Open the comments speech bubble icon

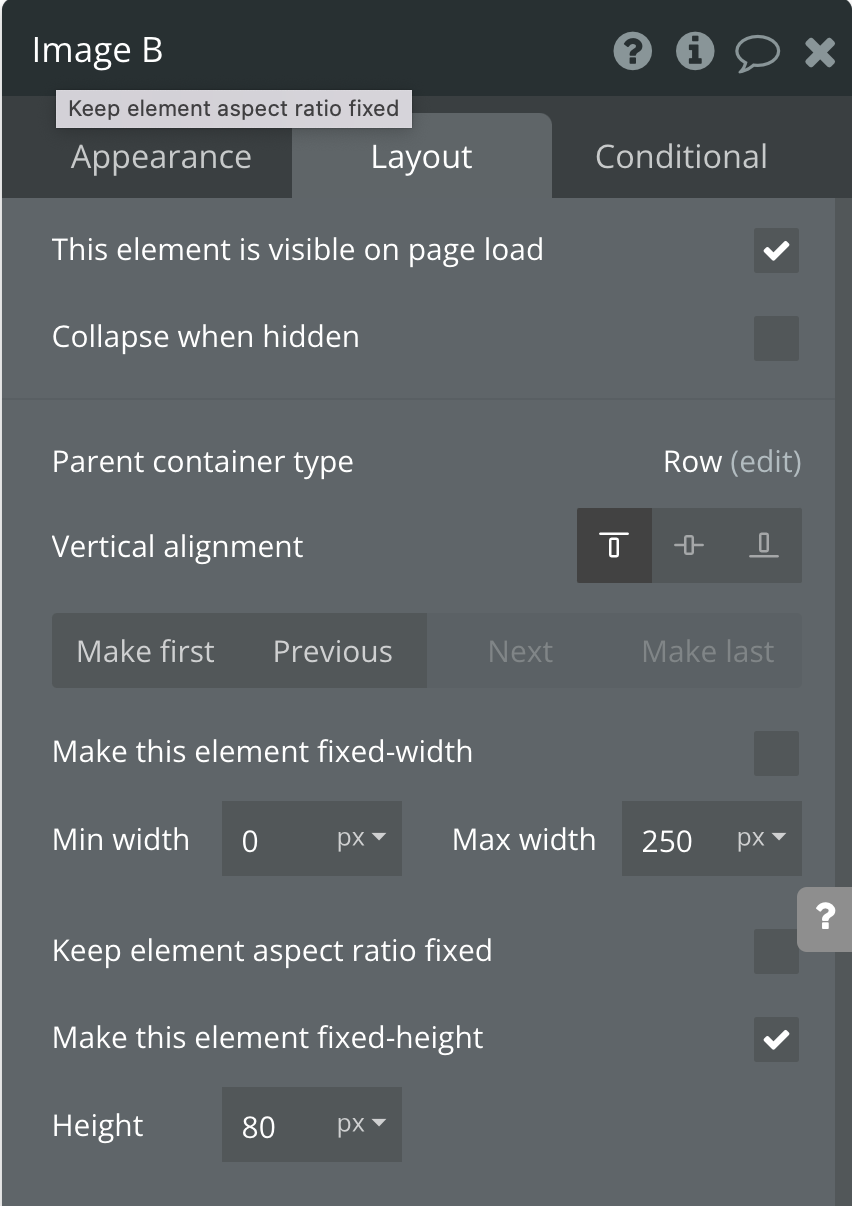click(x=757, y=52)
